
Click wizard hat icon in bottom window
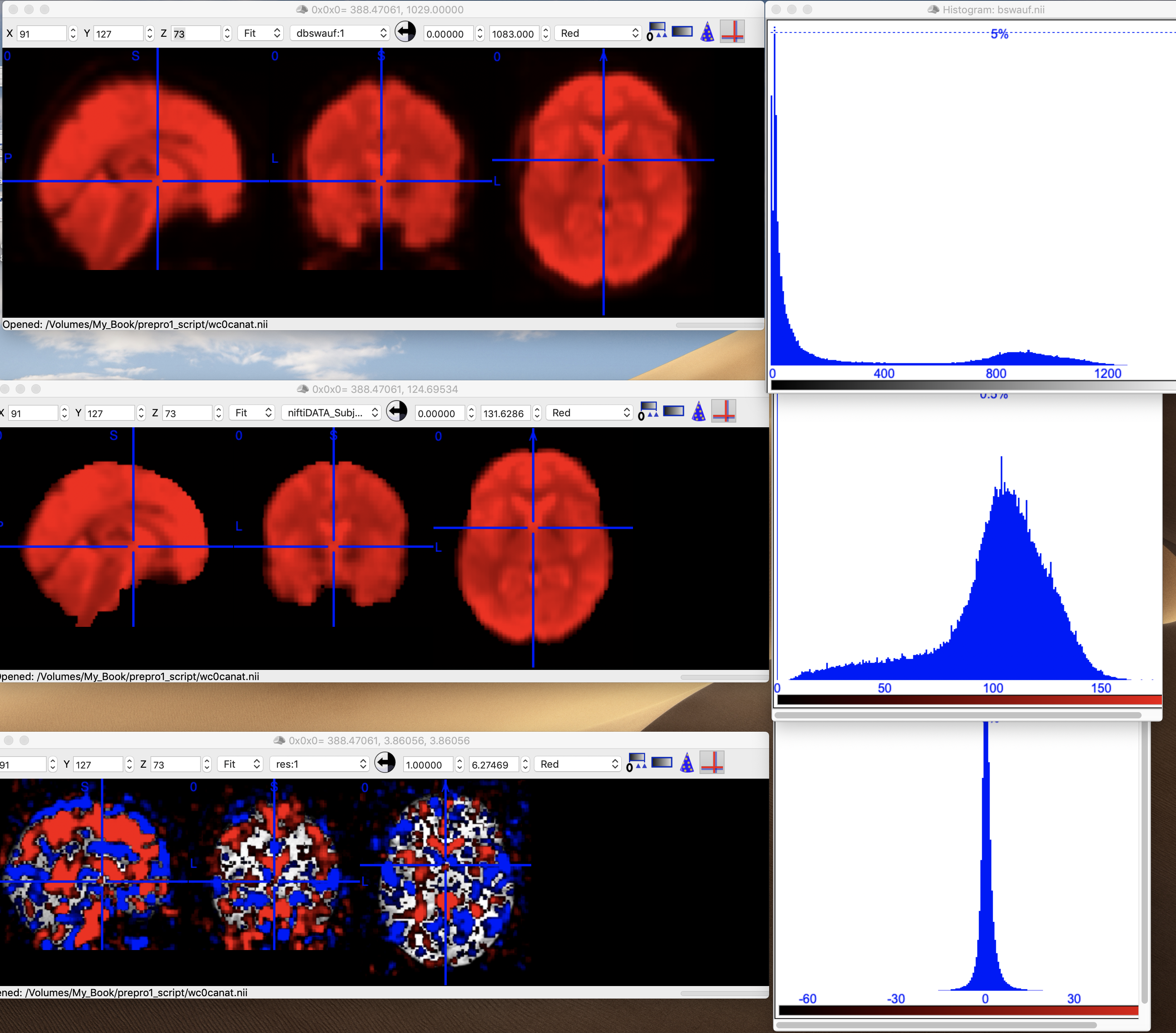point(687,764)
